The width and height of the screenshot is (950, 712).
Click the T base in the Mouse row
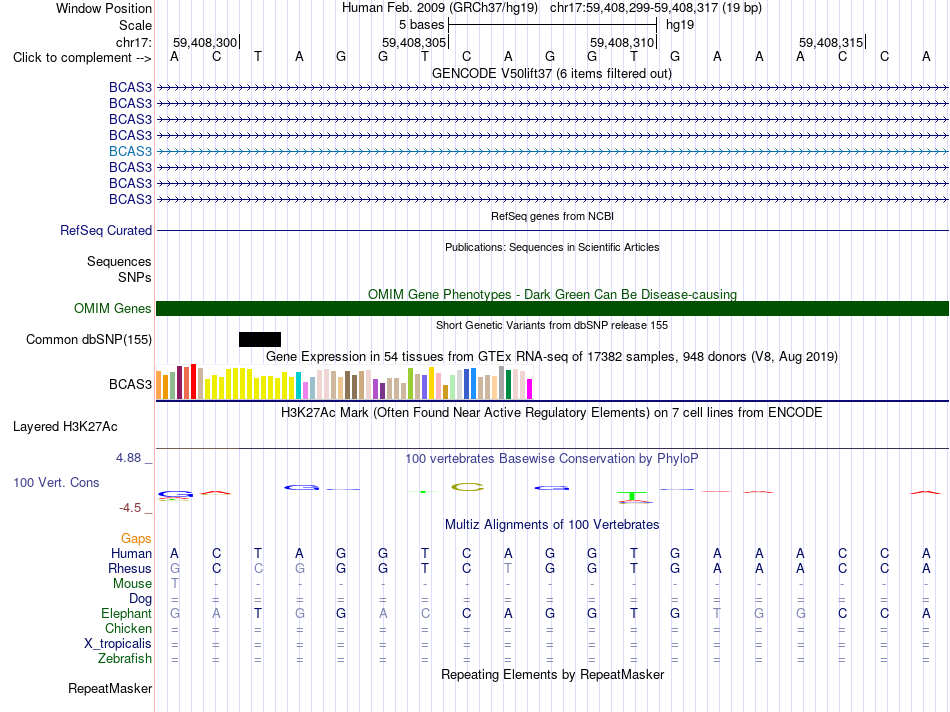coord(174,584)
